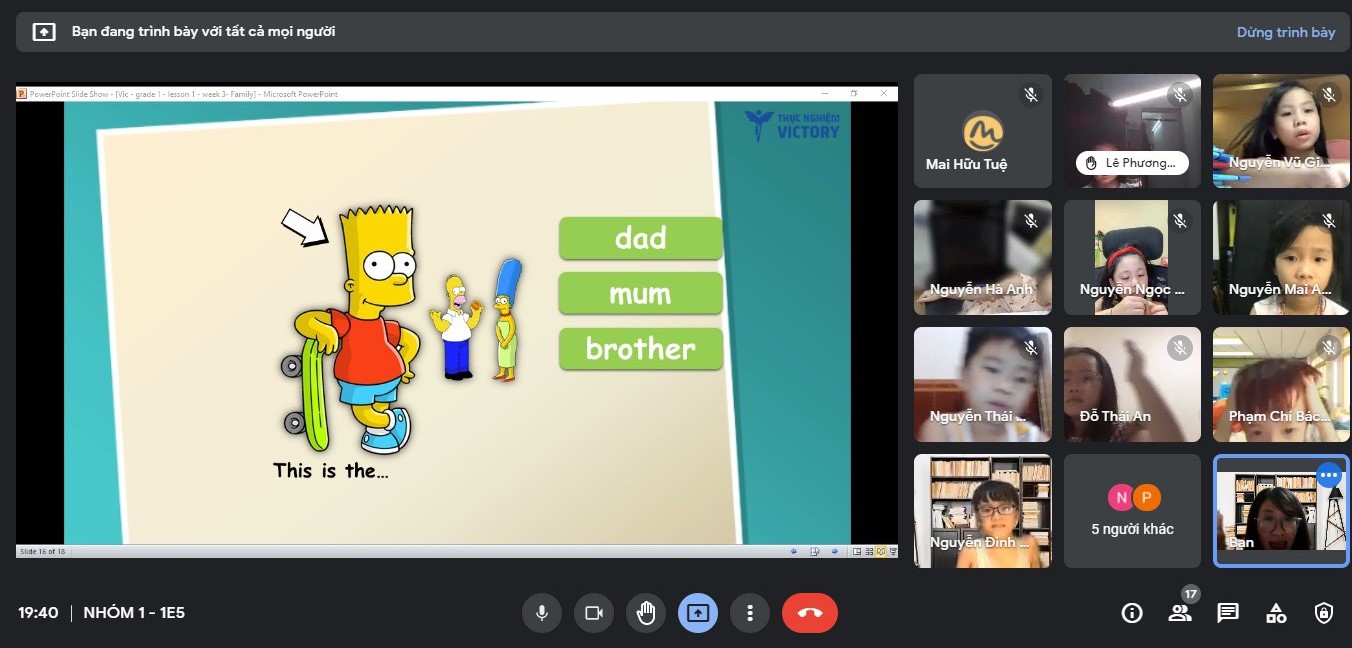
Task: Show the participants list icon
Action: tap(1180, 613)
